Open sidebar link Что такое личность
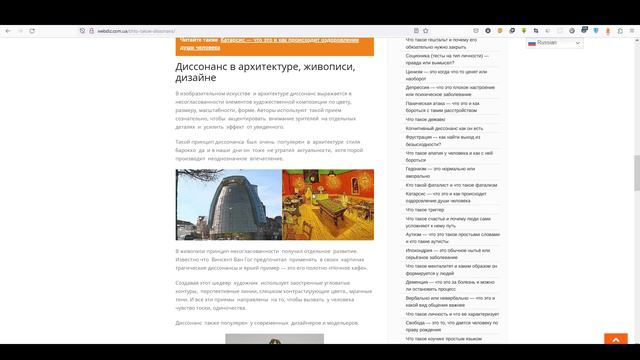 pos(452,314)
